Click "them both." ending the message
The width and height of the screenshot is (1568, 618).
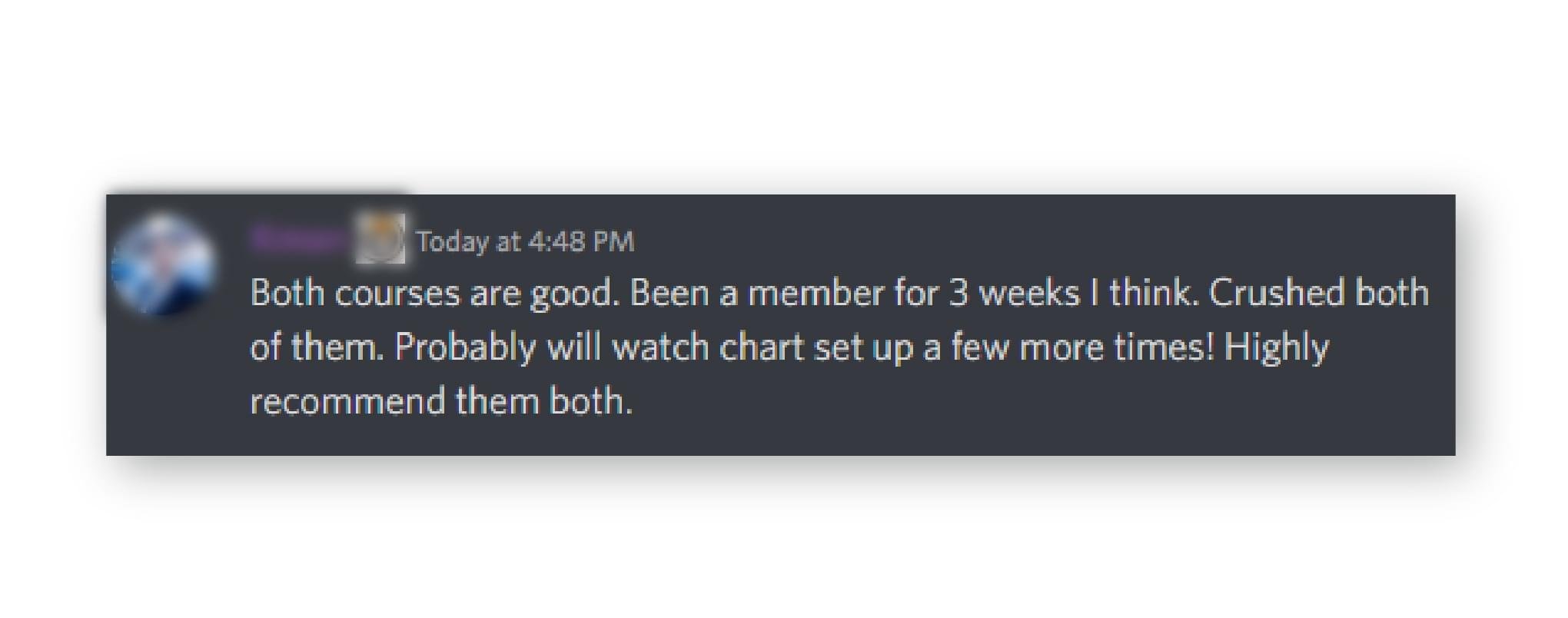544,401
